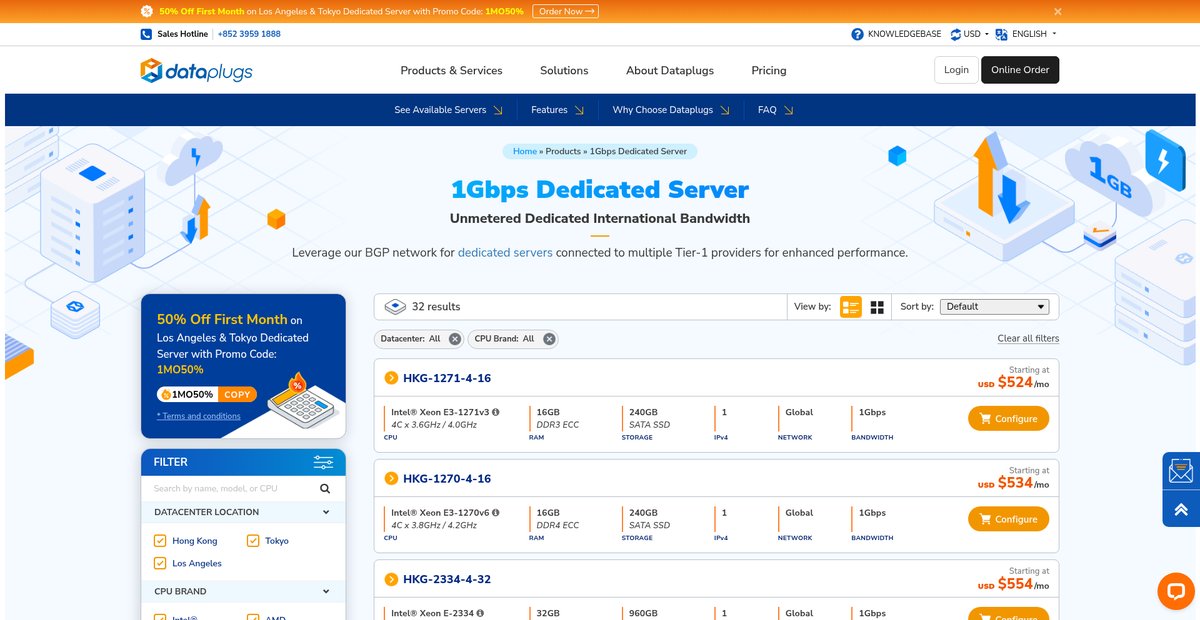The image size is (1200, 620).
Task: Toggle the Tokyo checkbox
Action: click(253, 541)
